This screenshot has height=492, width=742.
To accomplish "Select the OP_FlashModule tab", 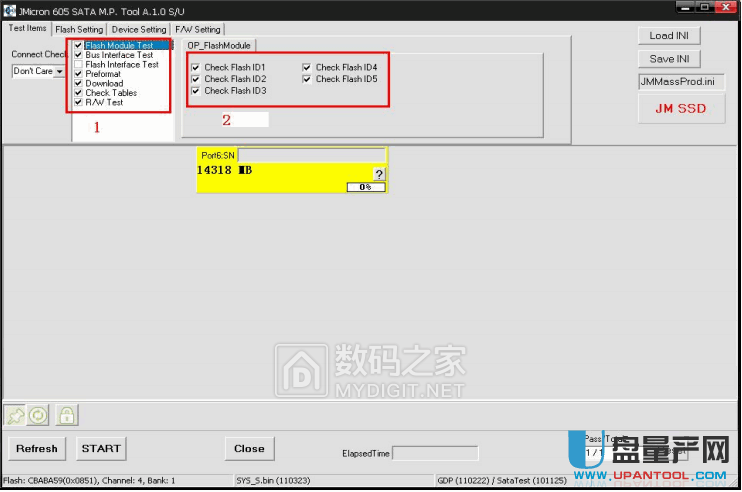I will point(219,45).
